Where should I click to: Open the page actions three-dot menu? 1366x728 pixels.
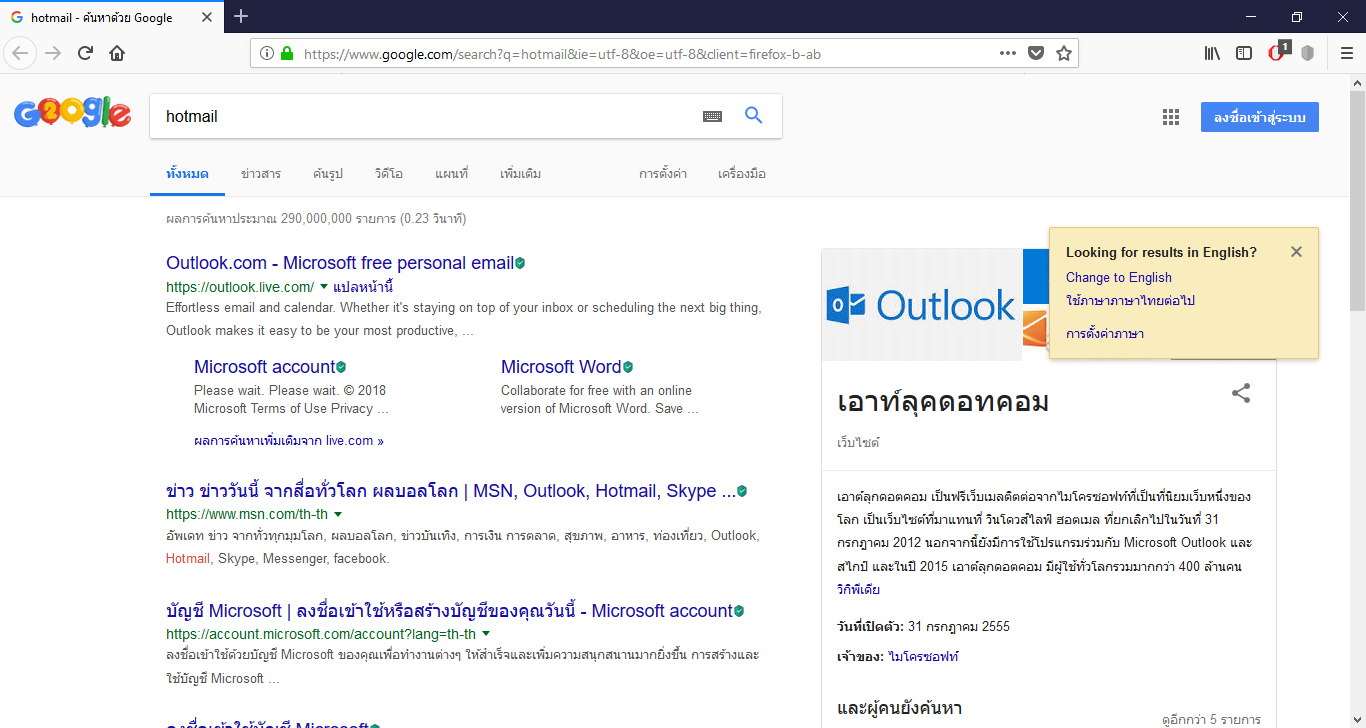pos(1007,54)
